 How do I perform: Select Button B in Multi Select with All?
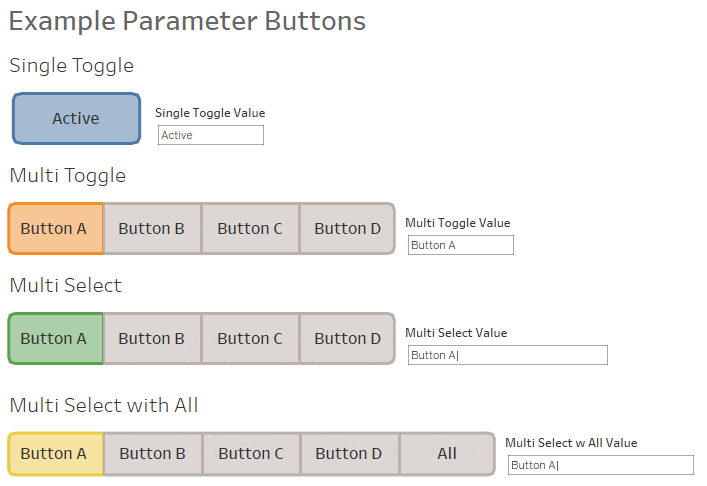[x=153, y=454]
